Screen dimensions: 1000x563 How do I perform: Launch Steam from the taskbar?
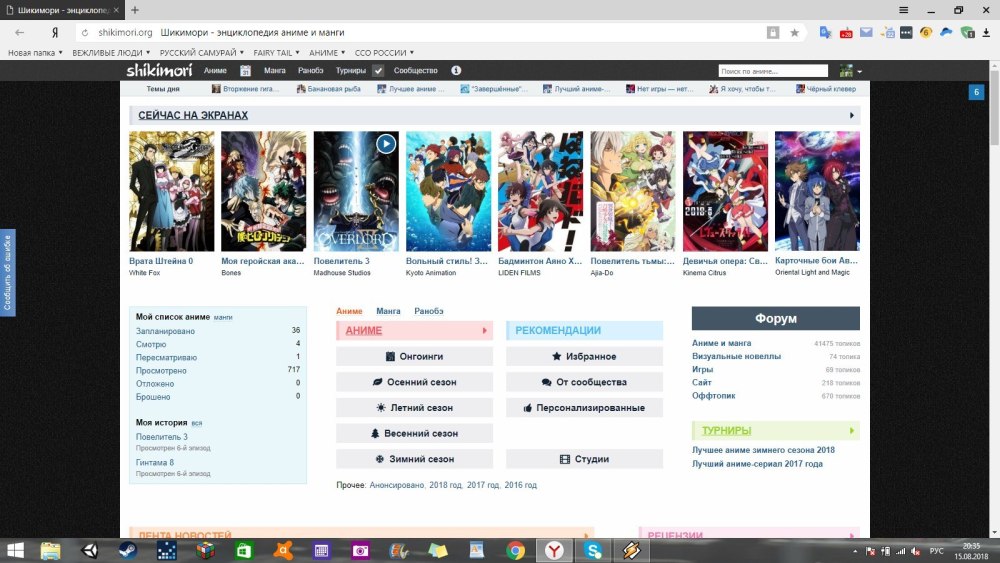tap(128, 550)
